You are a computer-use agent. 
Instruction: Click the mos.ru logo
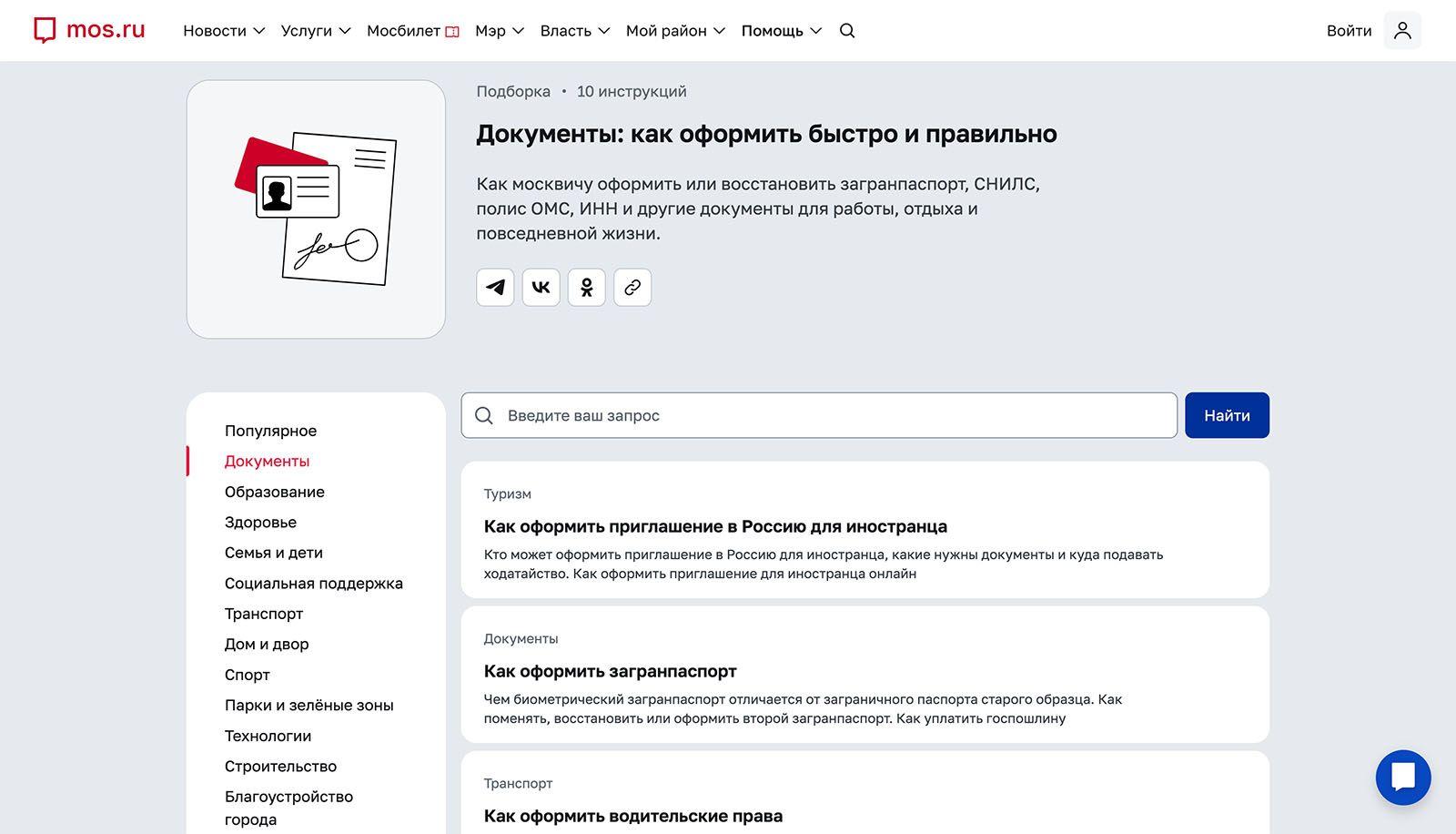point(89,30)
